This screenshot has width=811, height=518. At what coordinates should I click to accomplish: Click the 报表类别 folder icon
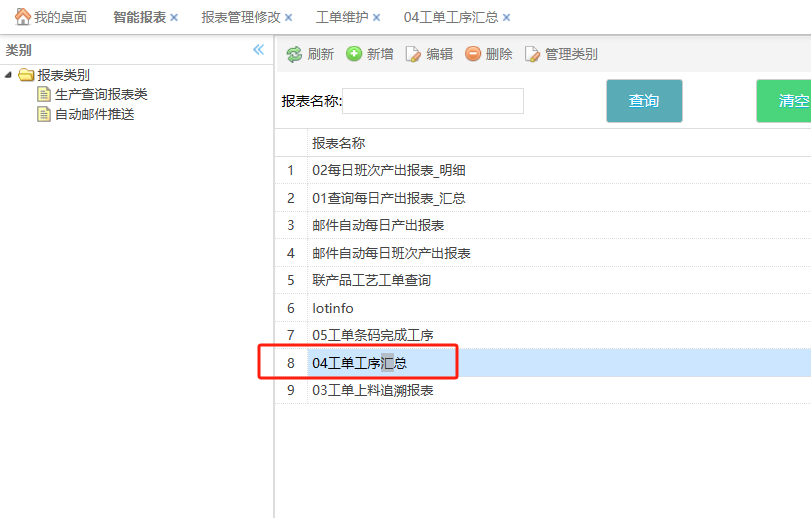(26, 75)
